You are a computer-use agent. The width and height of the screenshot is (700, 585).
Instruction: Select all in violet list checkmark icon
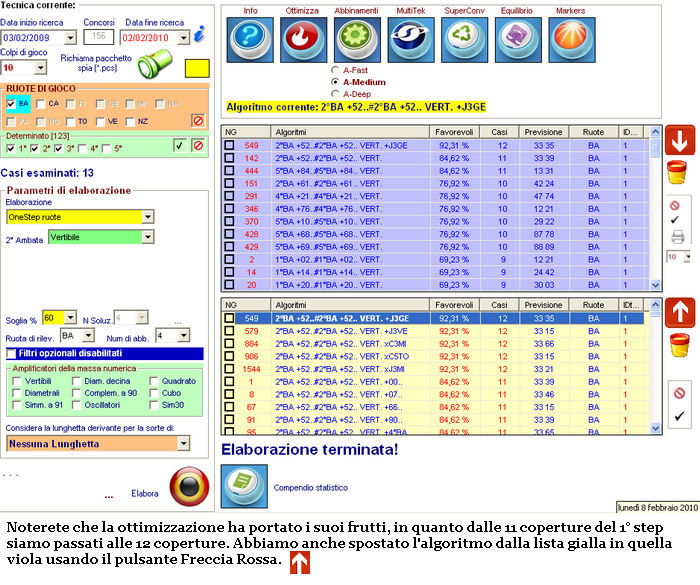pos(675,220)
